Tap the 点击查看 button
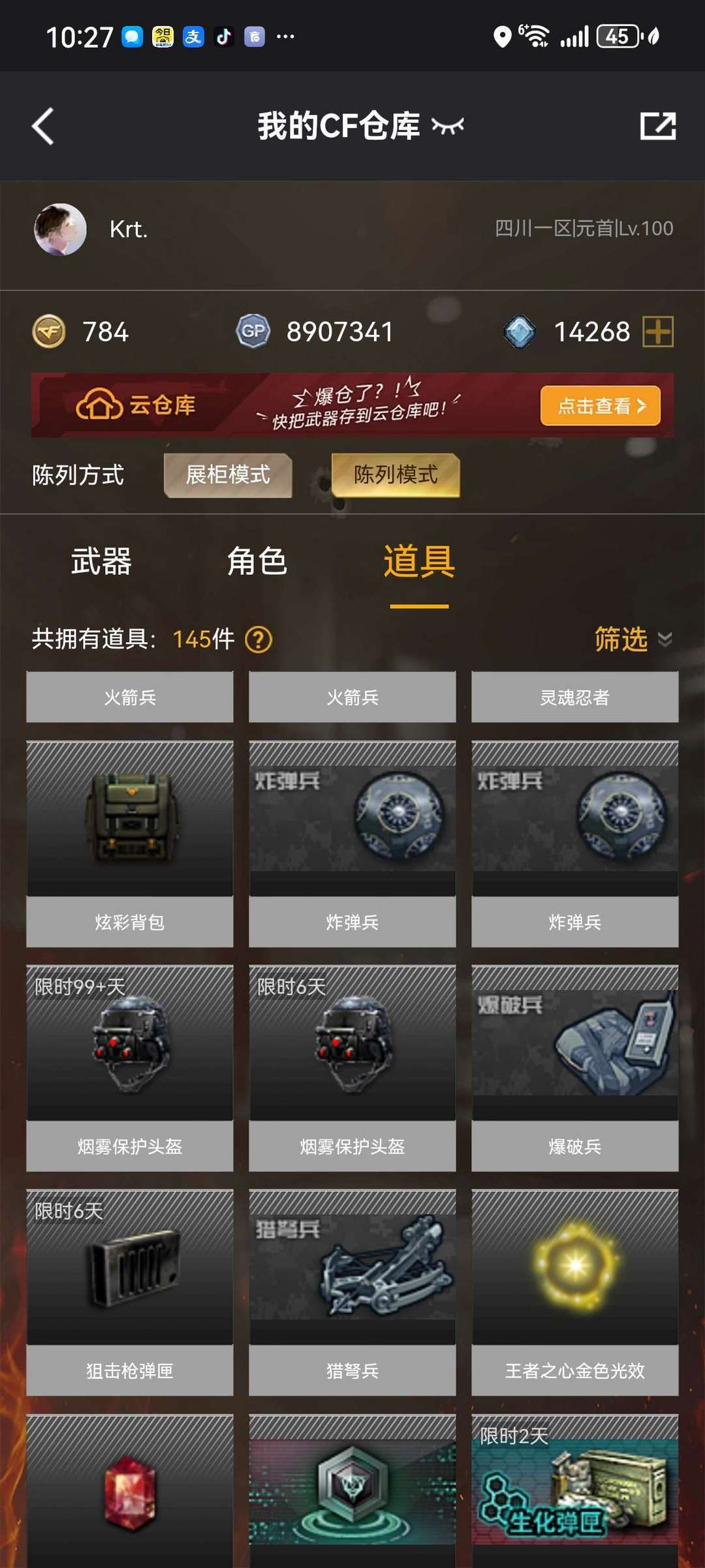Viewport: 705px width, 1568px height. 601,406
